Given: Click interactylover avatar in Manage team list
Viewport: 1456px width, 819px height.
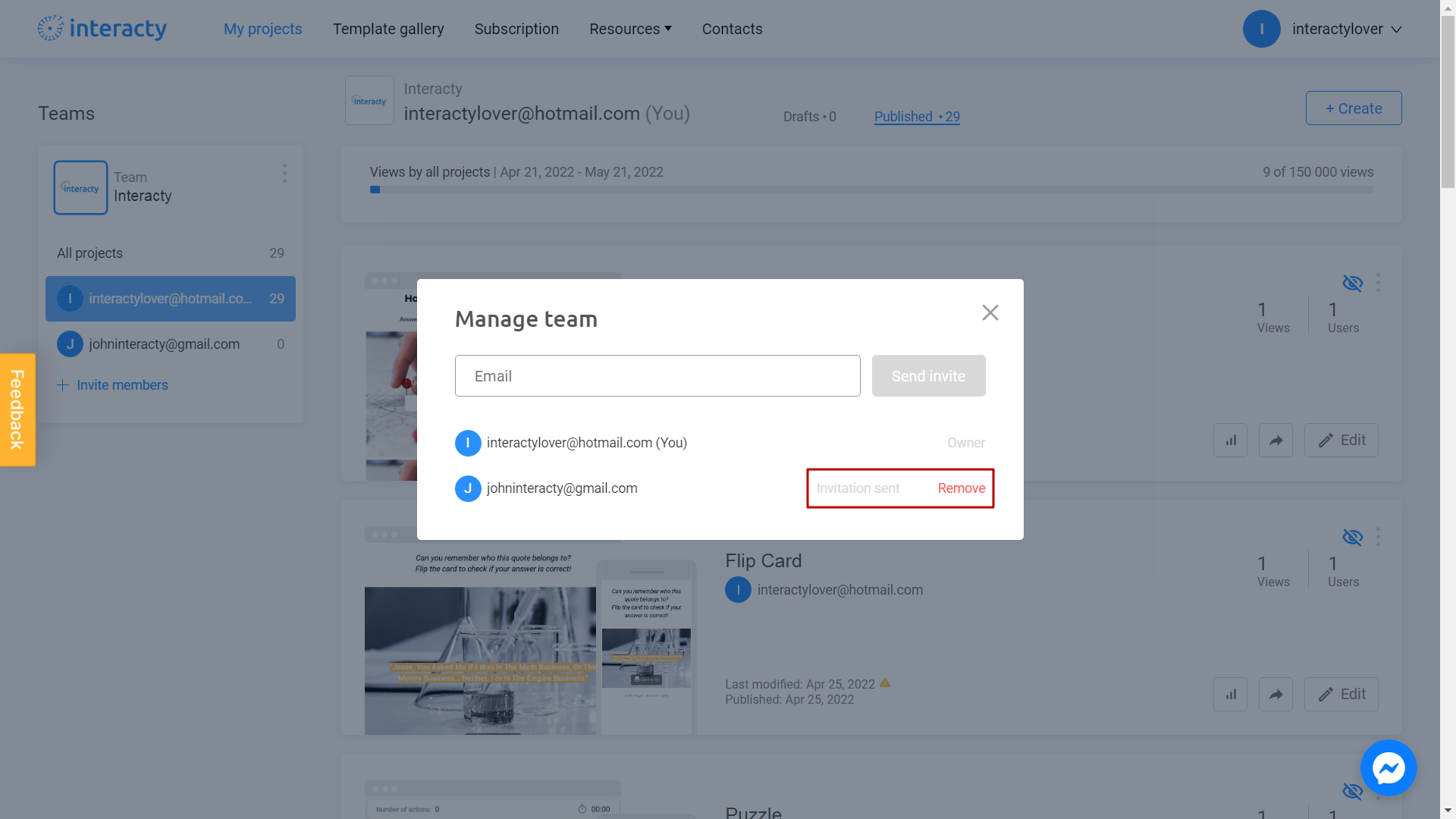Looking at the screenshot, I should (468, 443).
